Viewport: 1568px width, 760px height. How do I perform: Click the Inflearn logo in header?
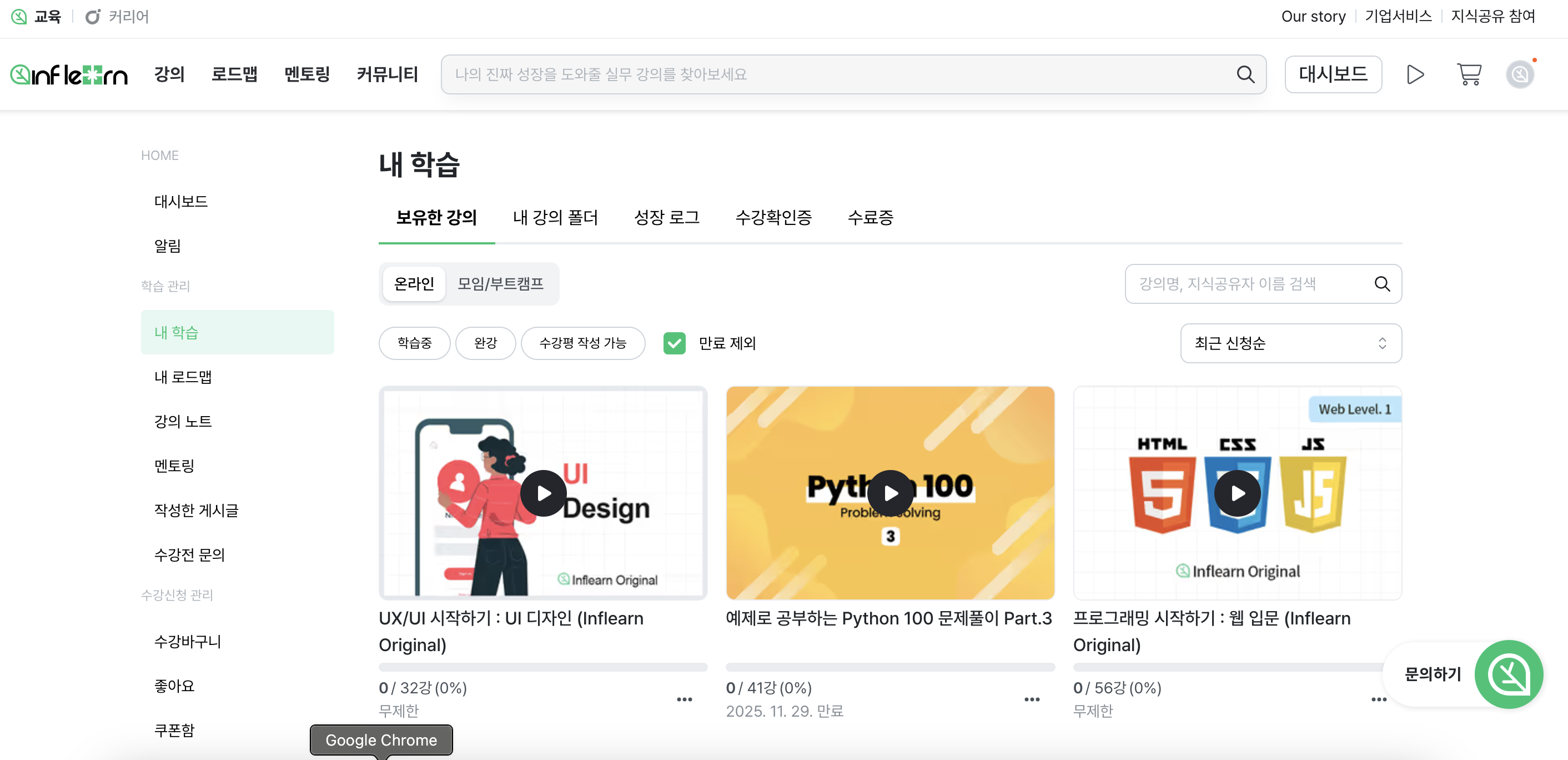(x=69, y=74)
